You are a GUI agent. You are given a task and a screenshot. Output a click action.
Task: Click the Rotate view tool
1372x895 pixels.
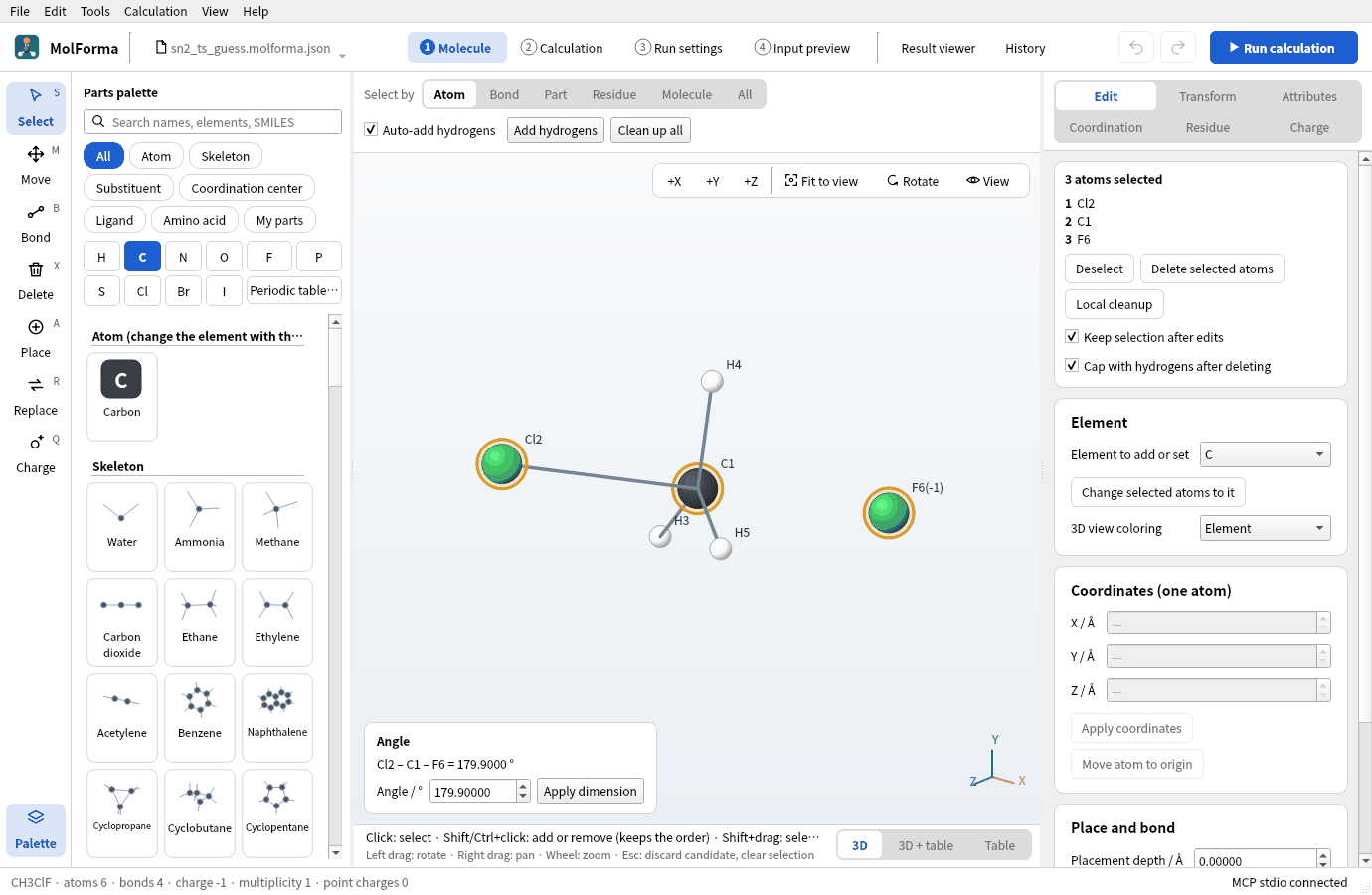913,181
